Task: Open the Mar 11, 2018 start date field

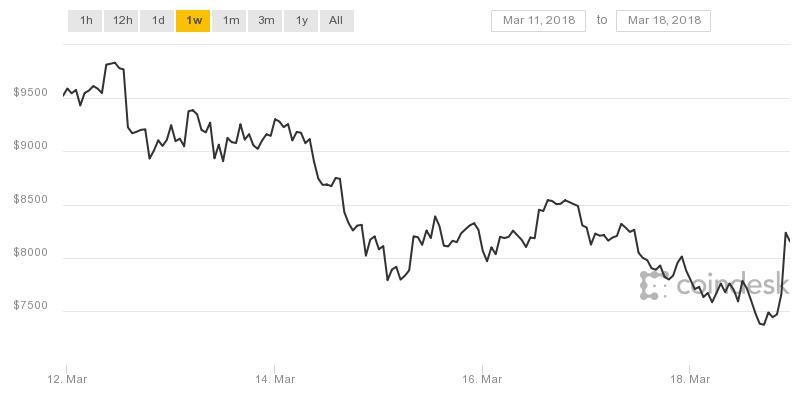Action: [538, 20]
